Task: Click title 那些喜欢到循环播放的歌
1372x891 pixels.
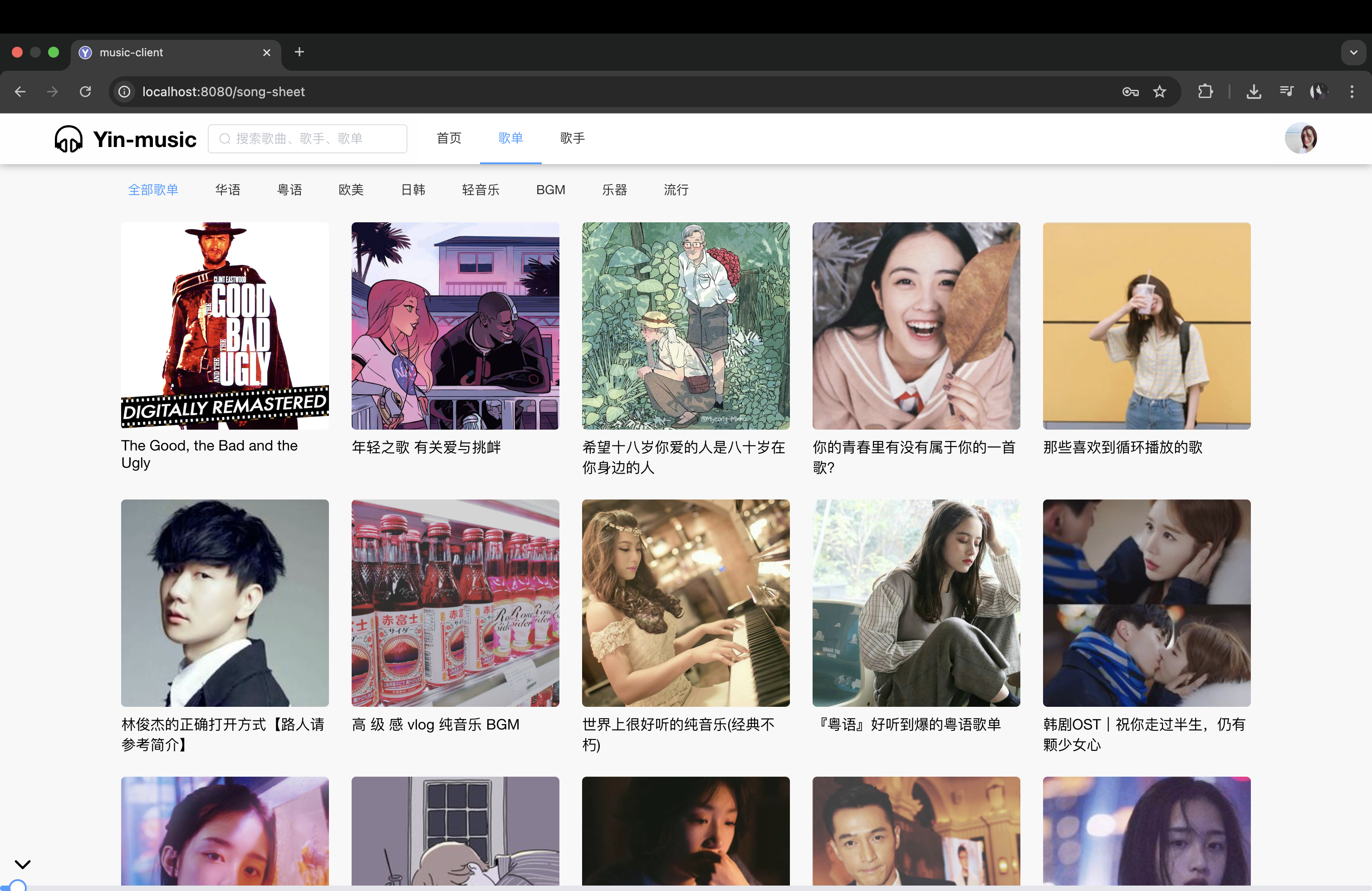Action: [1123, 447]
